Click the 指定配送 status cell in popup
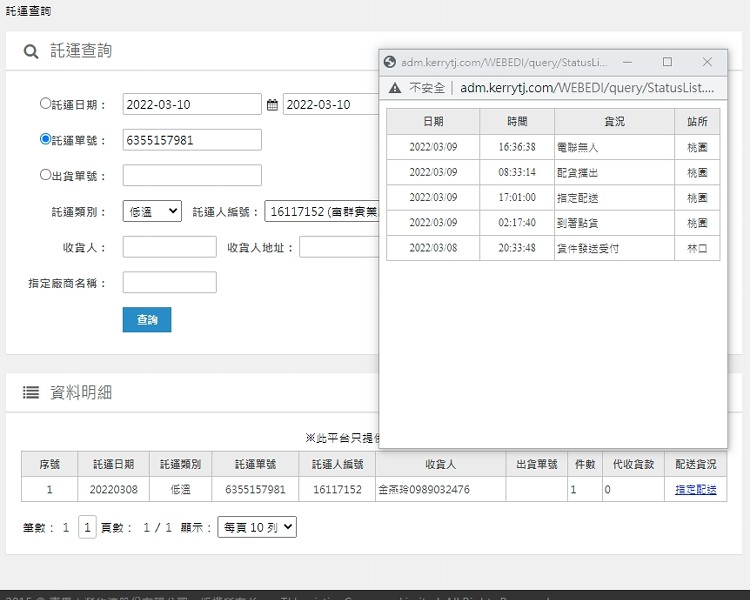The image size is (750, 600). [x=615, y=198]
